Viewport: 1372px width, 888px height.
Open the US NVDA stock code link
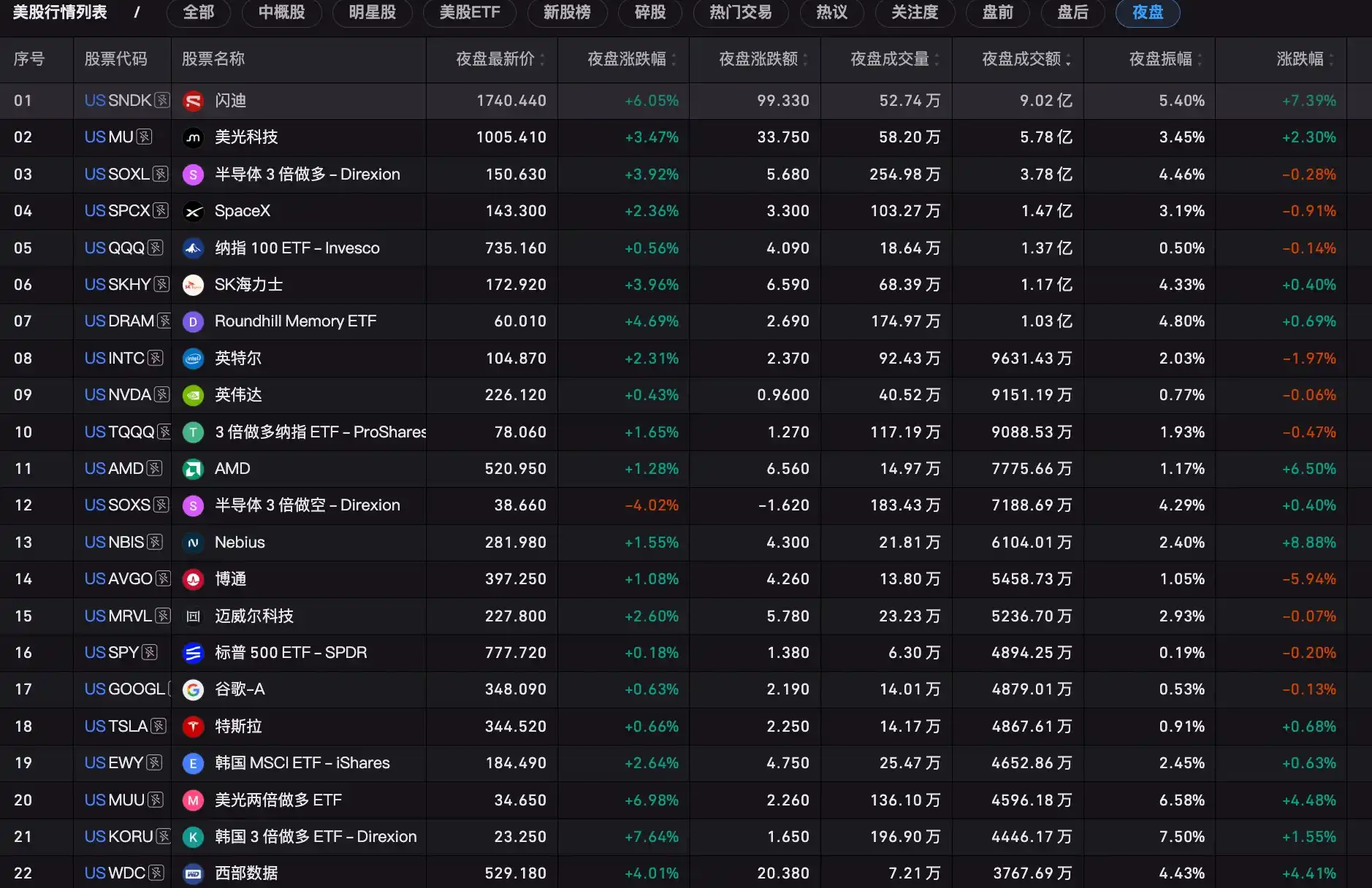point(118,395)
